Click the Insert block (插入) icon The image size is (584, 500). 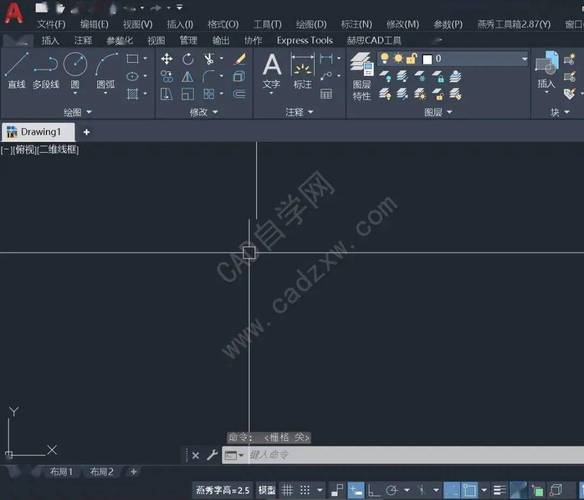click(x=546, y=70)
